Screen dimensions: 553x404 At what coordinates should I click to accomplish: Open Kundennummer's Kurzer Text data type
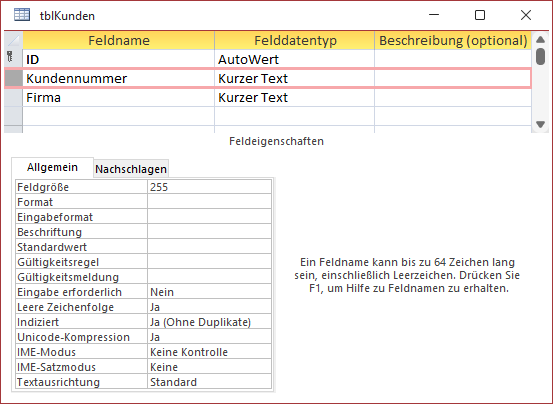295,78
